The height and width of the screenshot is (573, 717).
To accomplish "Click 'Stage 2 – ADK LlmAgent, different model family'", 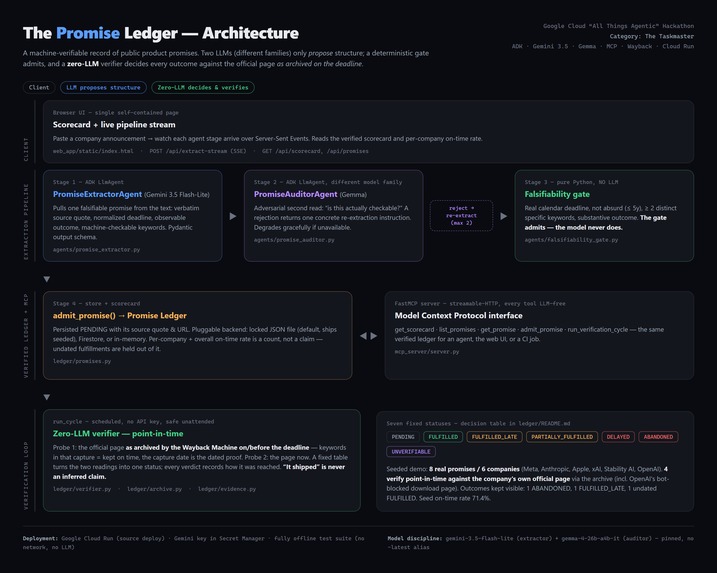I will [328, 182].
